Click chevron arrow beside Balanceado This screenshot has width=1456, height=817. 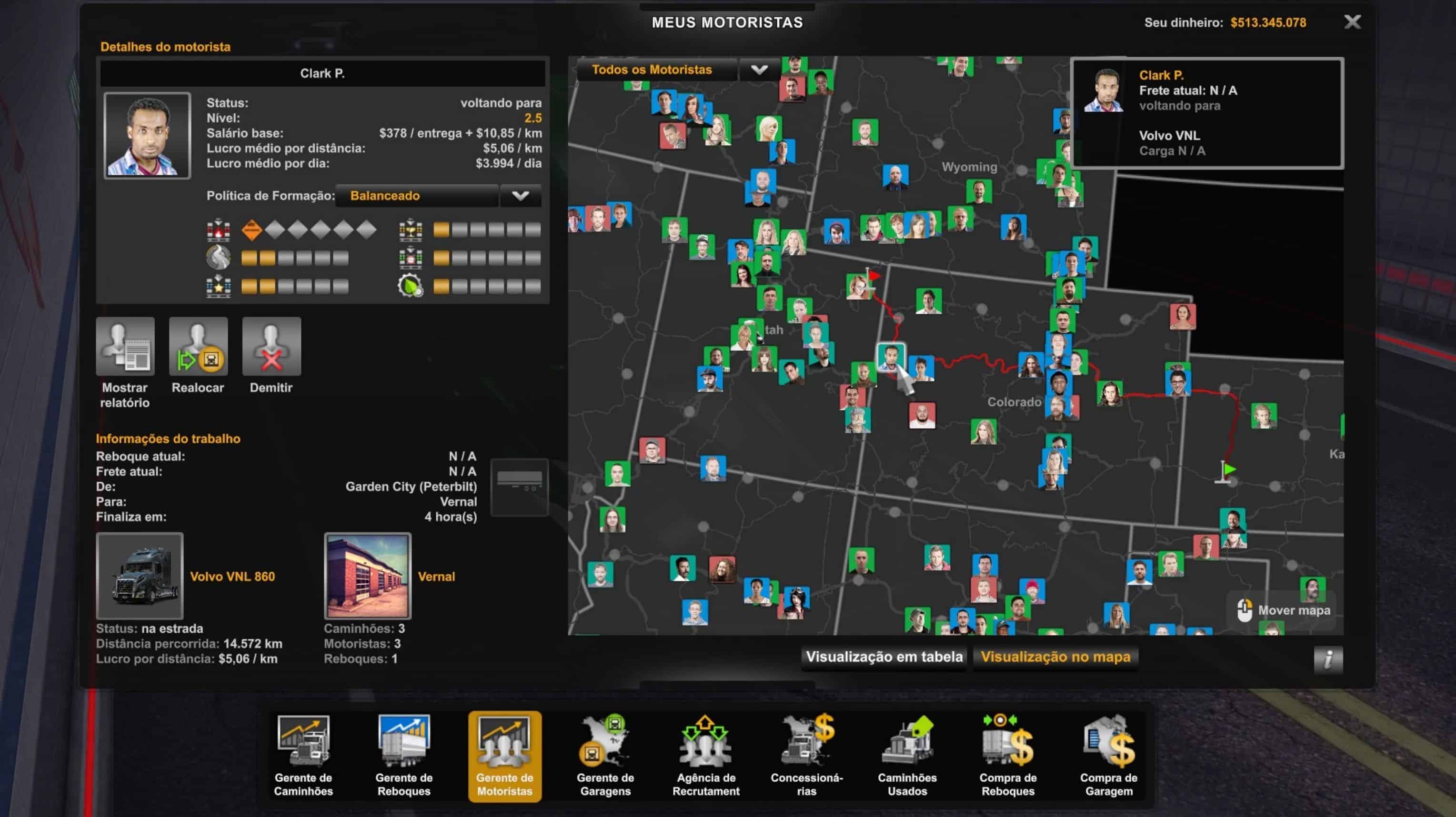[x=520, y=196]
